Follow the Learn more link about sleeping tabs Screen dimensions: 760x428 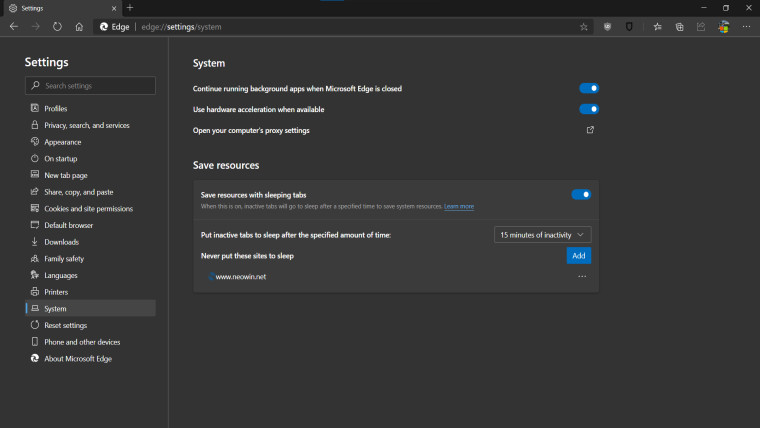(459, 206)
